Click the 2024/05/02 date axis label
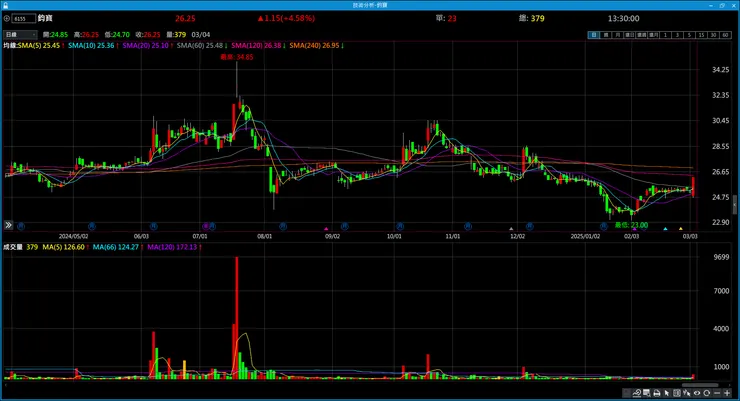This screenshot has width=740, height=401. pyautogui.click(x=73, y=236)
